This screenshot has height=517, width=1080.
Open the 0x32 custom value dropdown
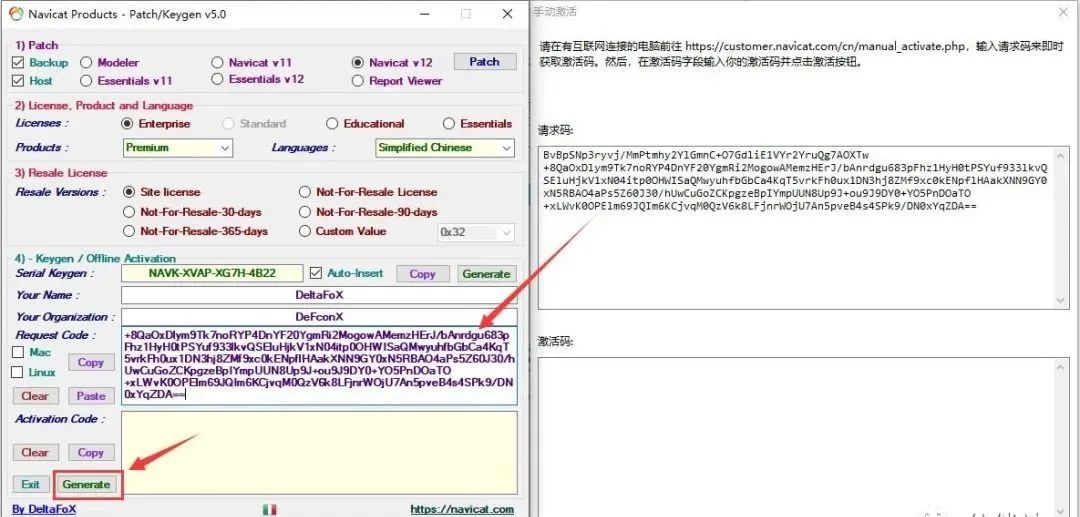[x=477, y=232]
